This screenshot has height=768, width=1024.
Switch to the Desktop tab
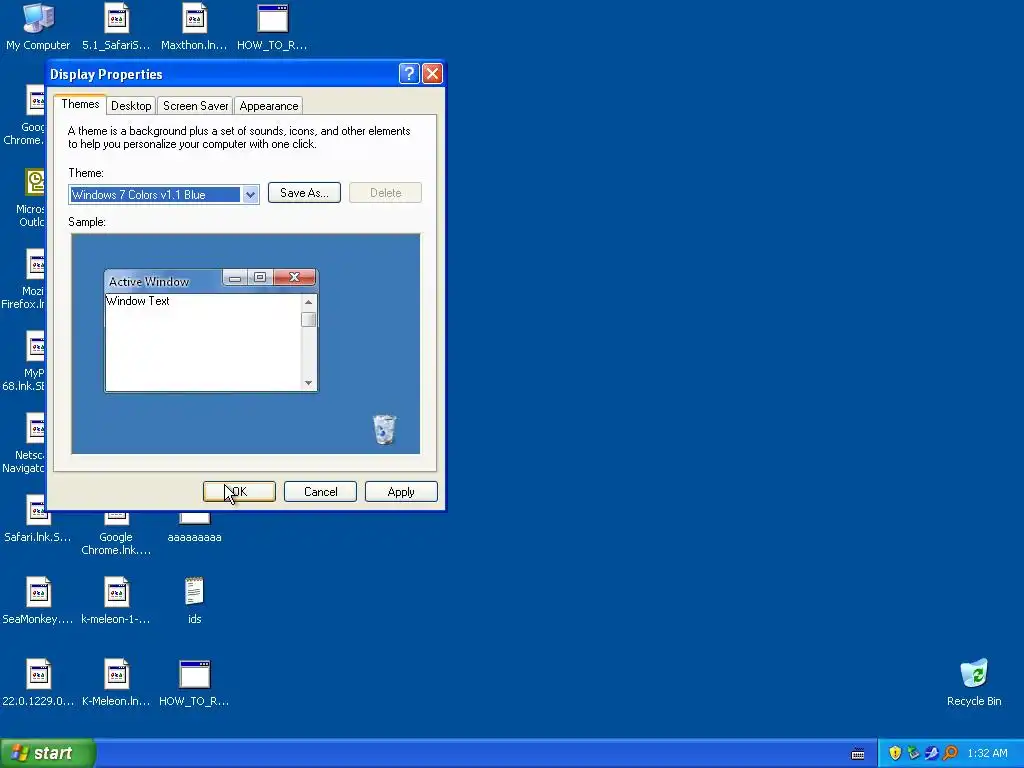[x=131, y=106]
